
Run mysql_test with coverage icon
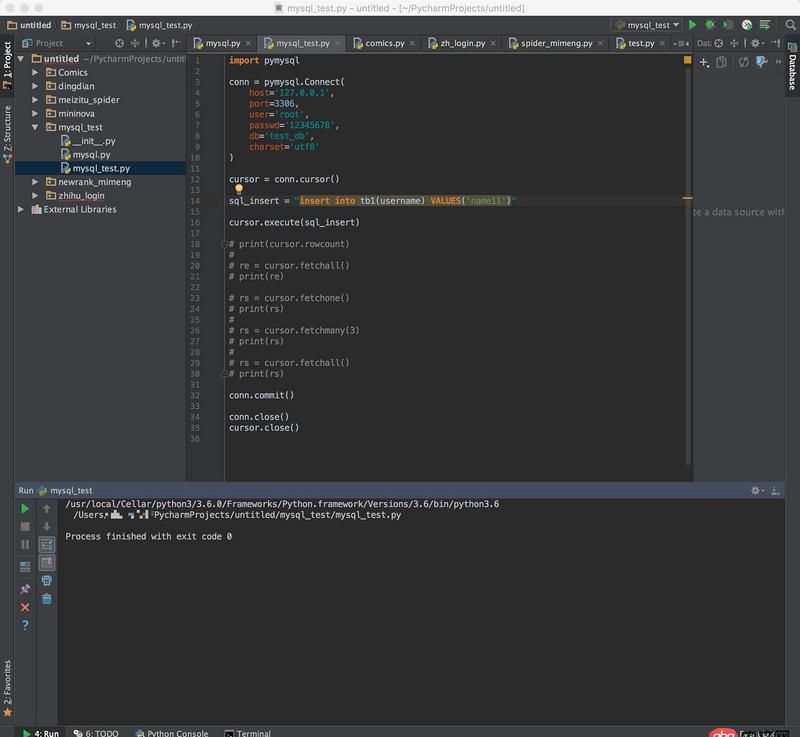(726, 24)
